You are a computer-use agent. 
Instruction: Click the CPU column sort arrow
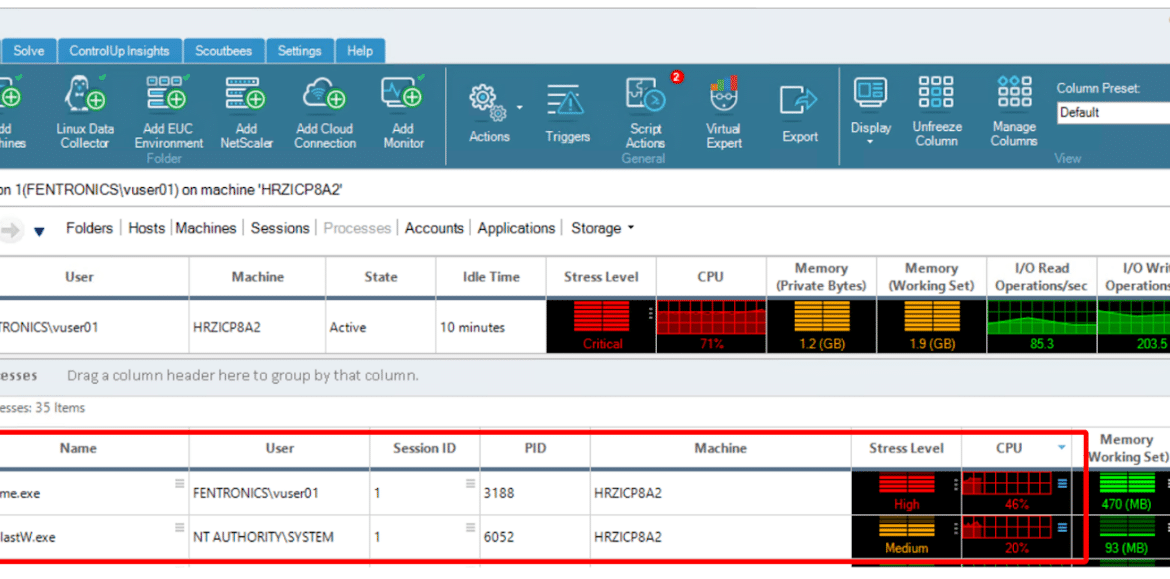pos(1061,448)
